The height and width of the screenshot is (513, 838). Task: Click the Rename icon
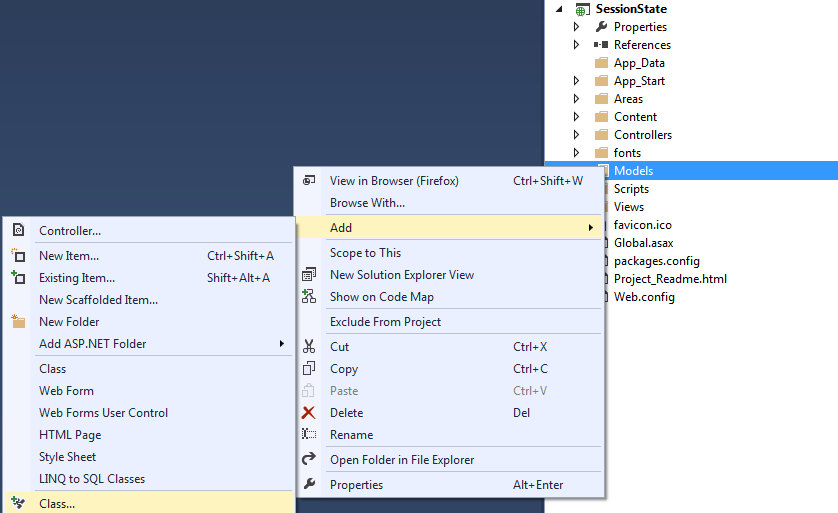tap(309, 435)
